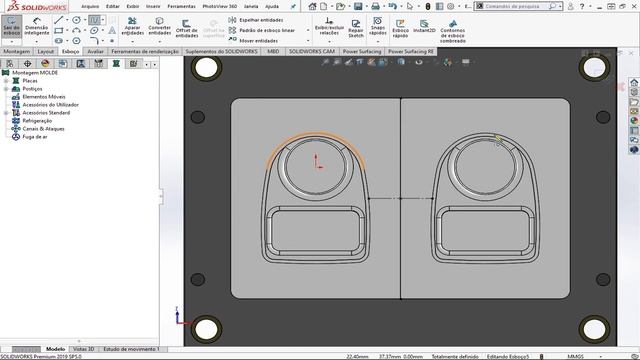Toggle Contornos de esboço sombreado
Viewport: 640px width, 360px height.
coord(453,31)
